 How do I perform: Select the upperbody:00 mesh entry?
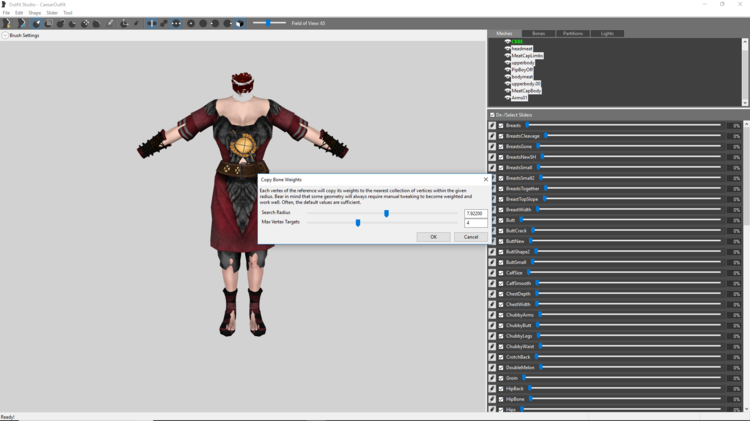[x=526, y=84]
